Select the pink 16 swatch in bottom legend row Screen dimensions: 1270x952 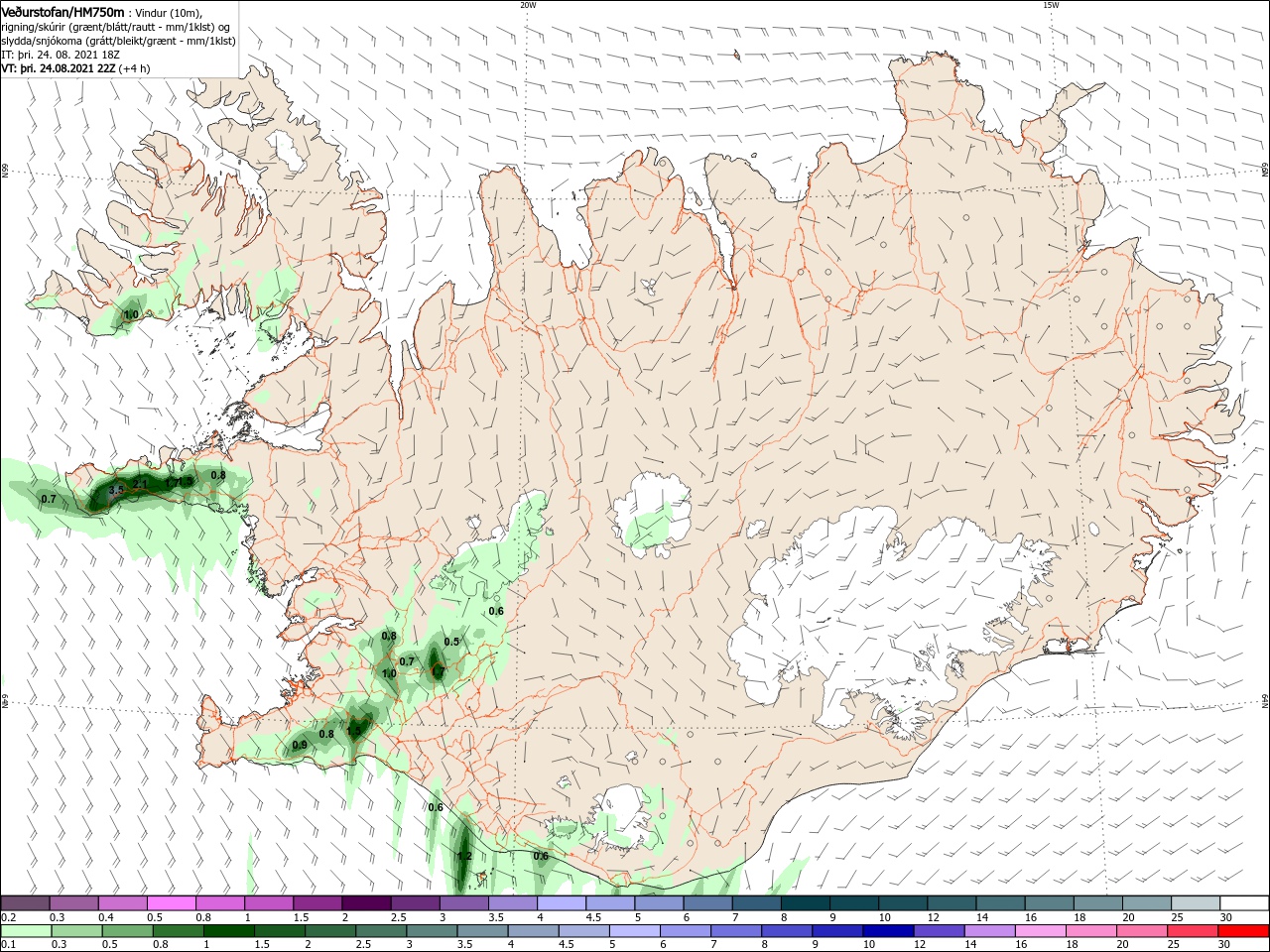tap(1040, 931)
